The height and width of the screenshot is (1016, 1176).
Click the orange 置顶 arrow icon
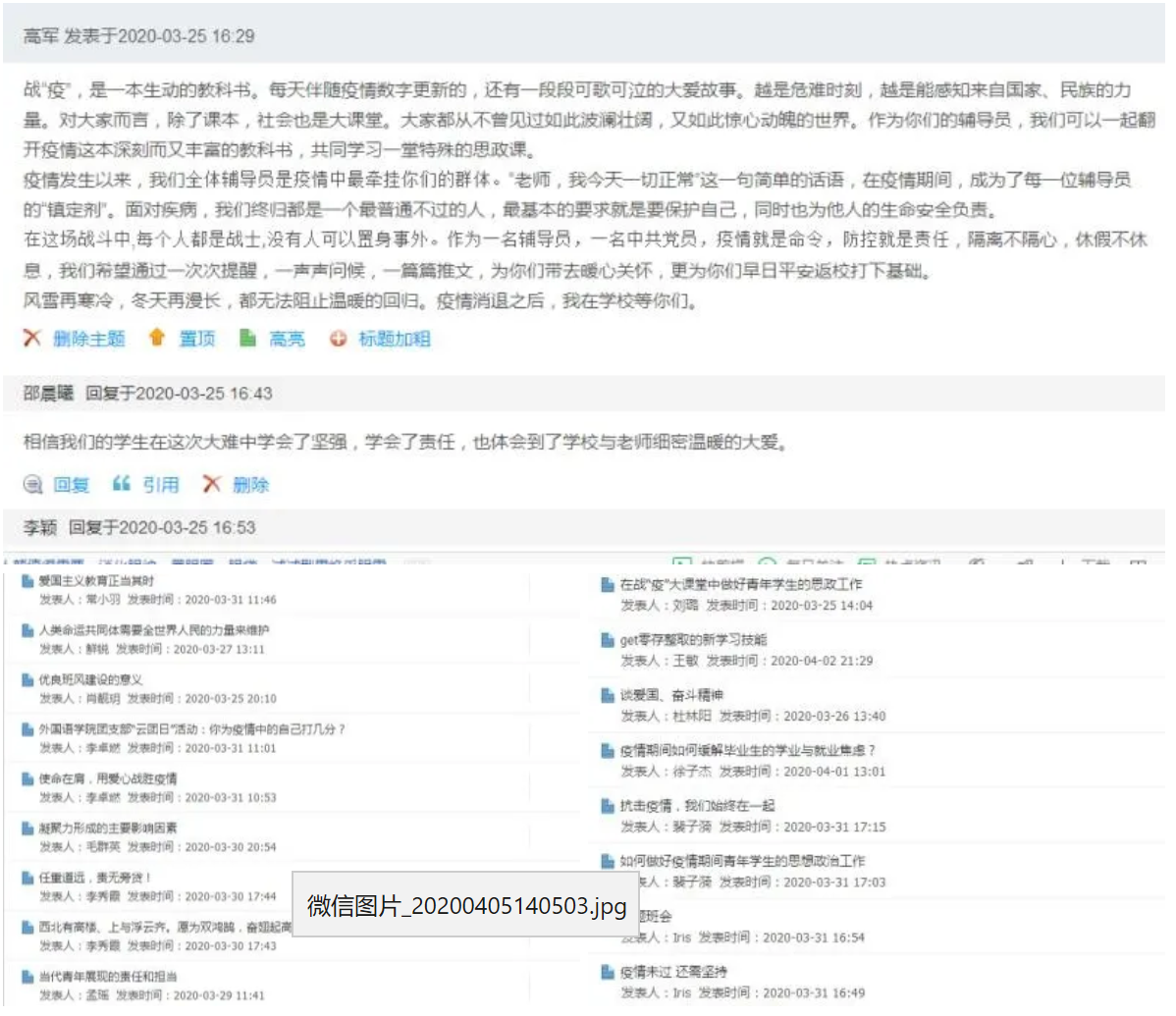[156, 338]
